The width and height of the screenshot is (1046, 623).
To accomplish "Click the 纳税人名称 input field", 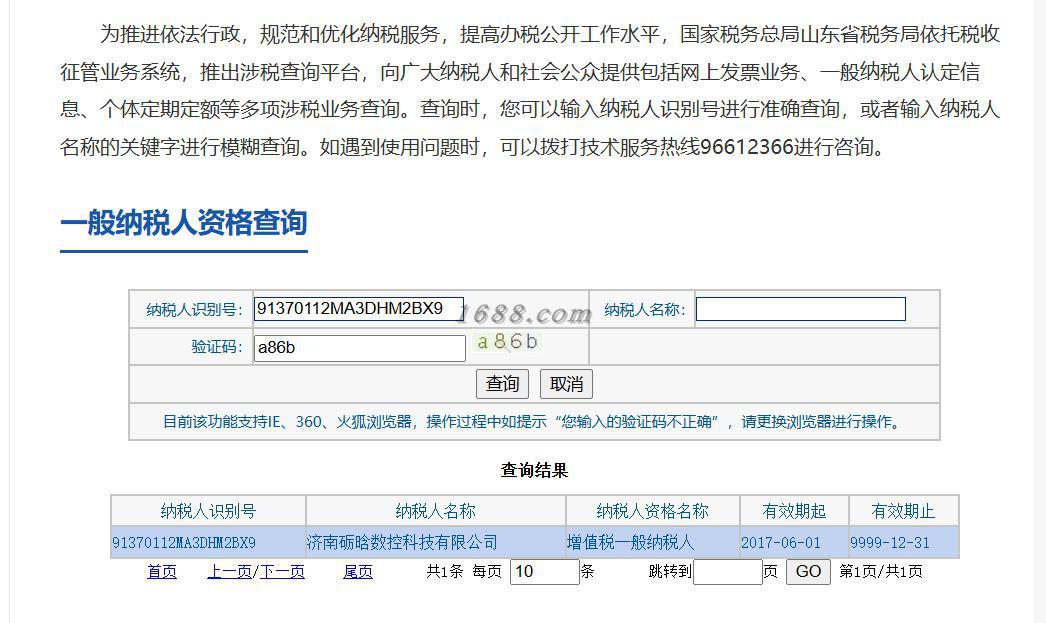I will [x=801, y=309].
